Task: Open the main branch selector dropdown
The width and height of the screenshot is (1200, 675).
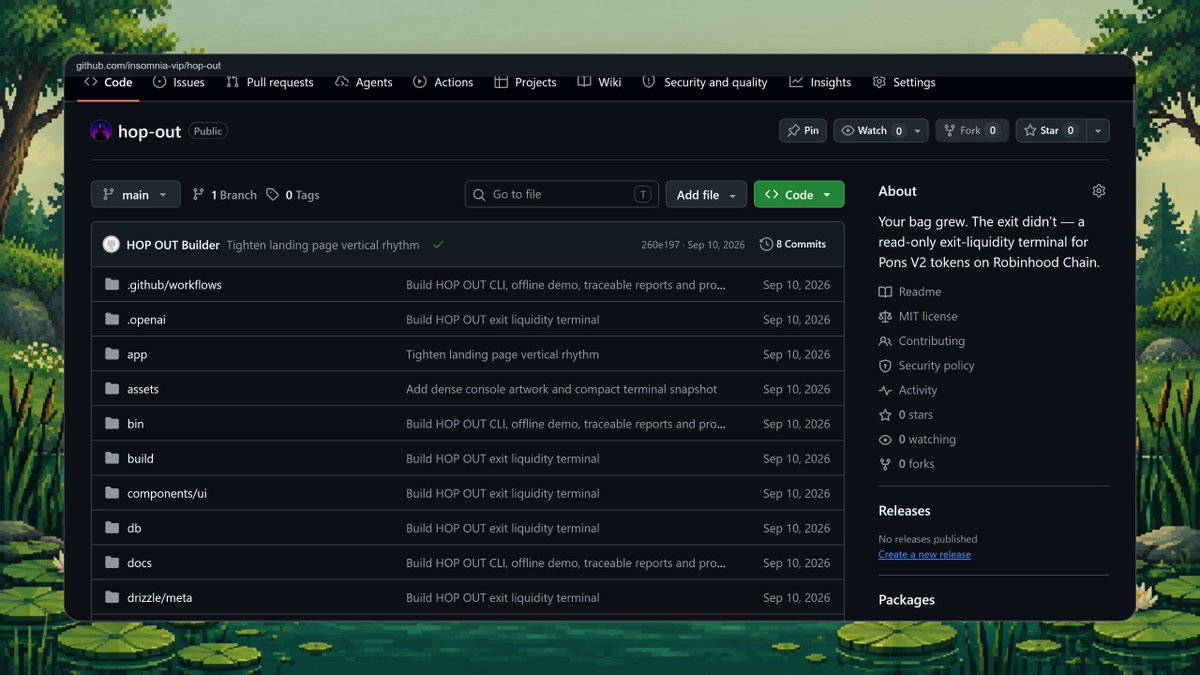Action: pos(136,195)
